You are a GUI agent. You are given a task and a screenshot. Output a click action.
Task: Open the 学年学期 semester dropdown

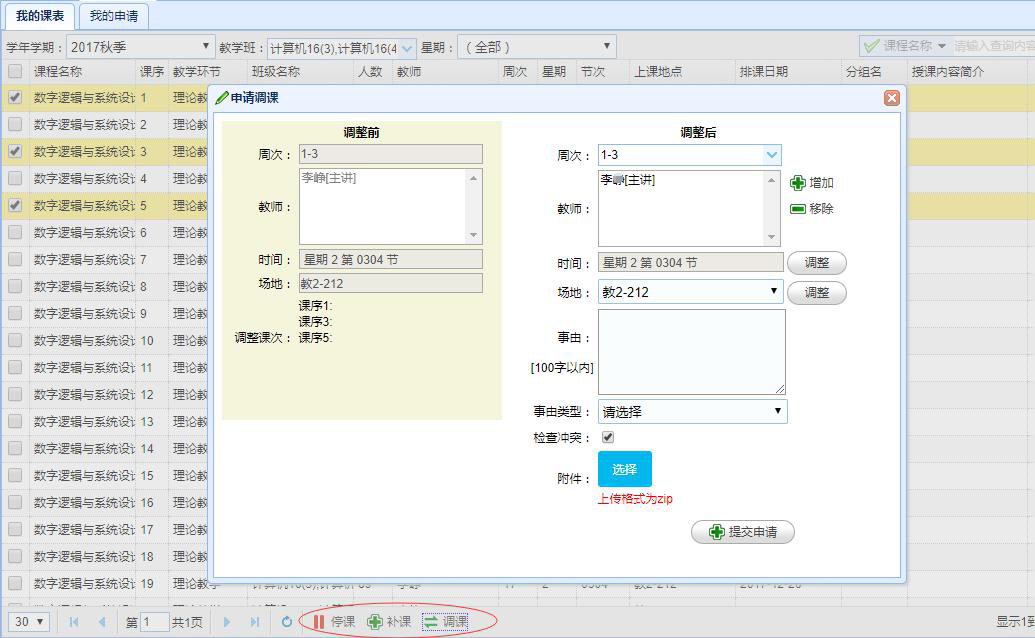point(140,47)
